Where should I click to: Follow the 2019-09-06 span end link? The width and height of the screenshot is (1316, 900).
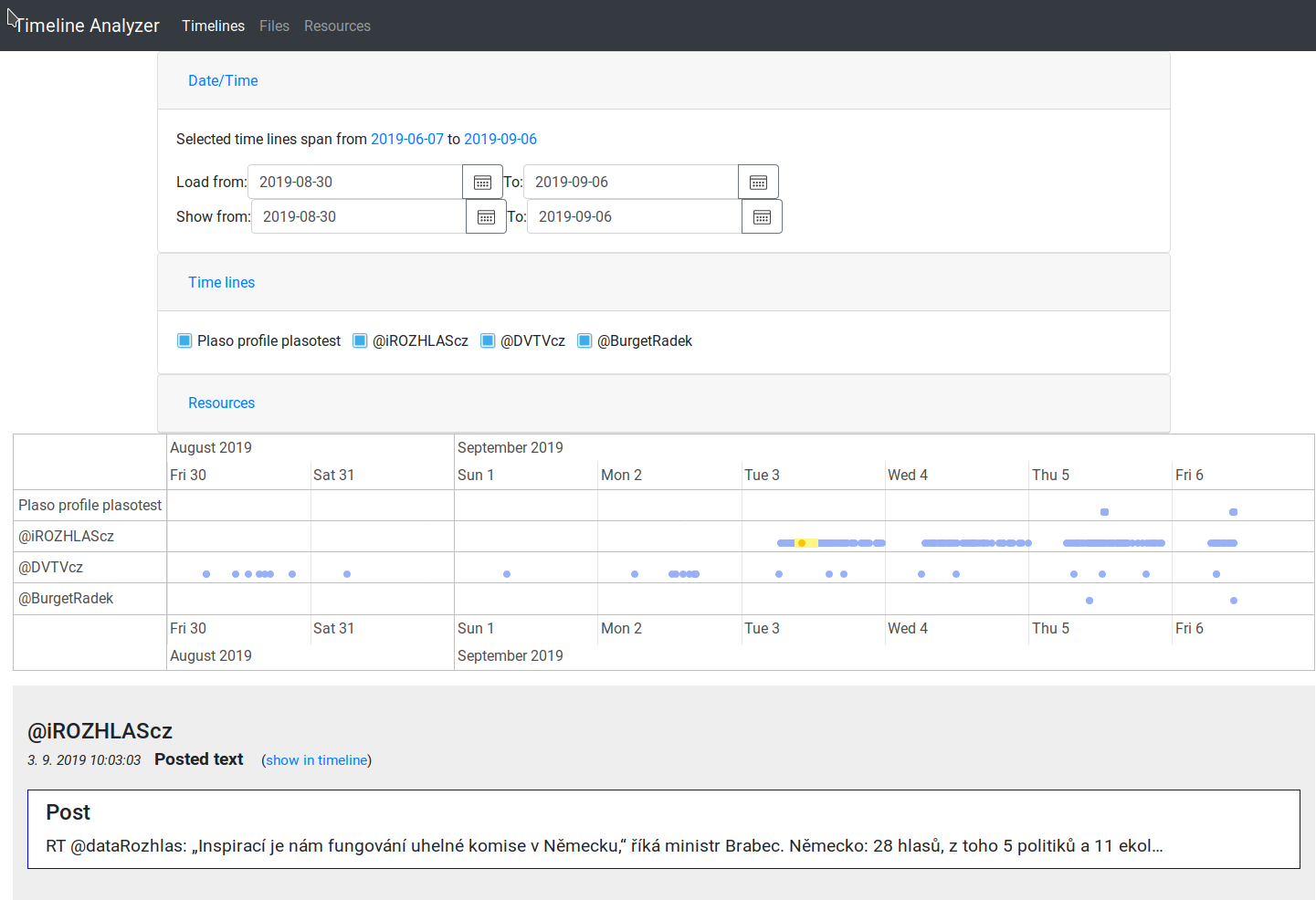tap(500, 139)
